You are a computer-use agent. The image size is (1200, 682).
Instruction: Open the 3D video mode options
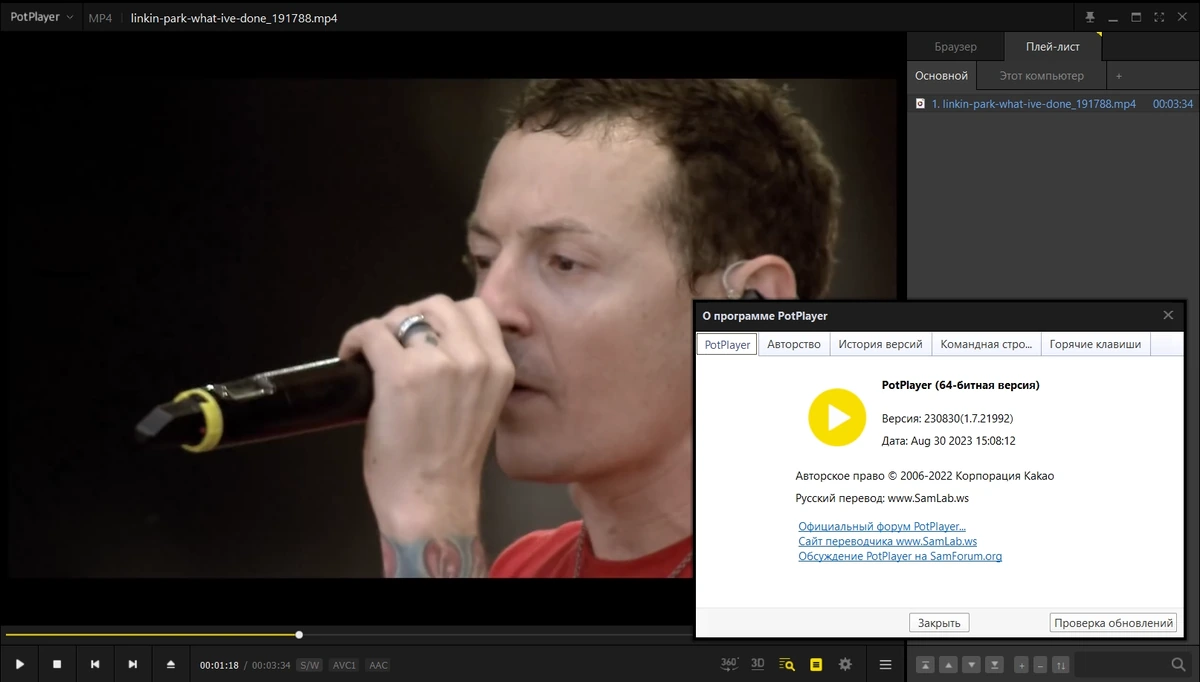tap(758, 664)
